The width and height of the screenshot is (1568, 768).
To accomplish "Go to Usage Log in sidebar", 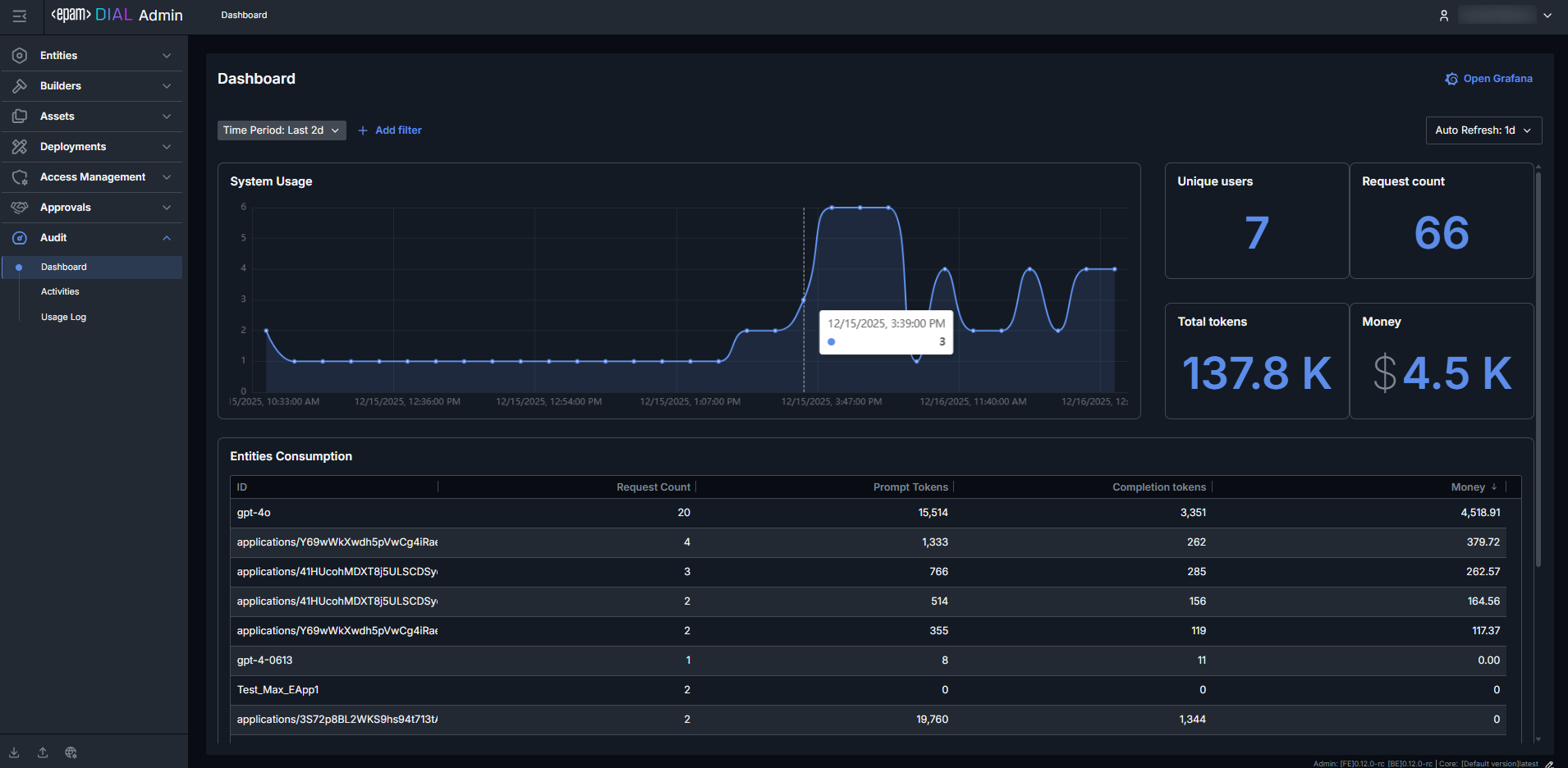I will tap(63, 318).
